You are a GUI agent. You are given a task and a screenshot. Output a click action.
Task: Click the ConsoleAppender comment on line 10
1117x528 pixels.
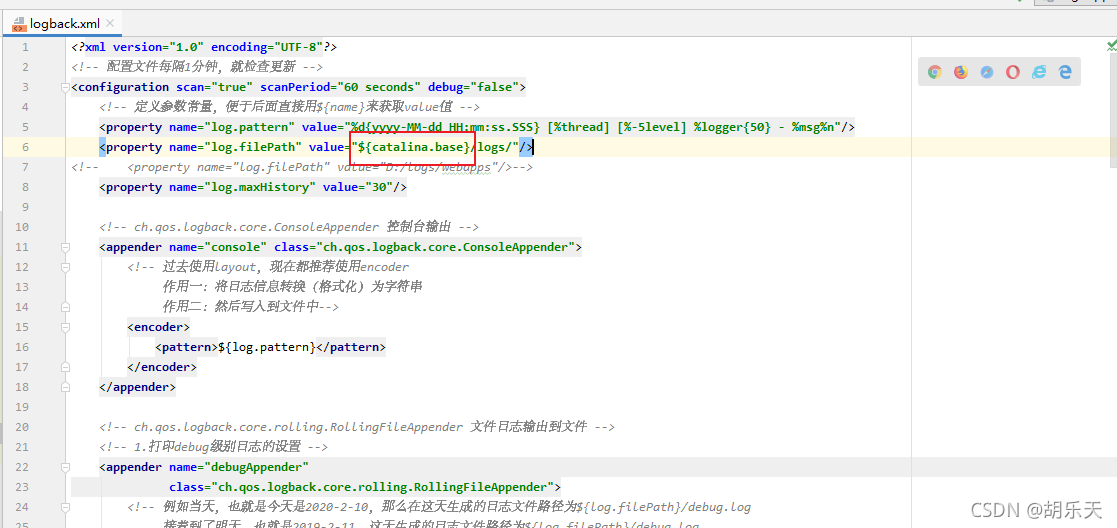coord(289,227)
